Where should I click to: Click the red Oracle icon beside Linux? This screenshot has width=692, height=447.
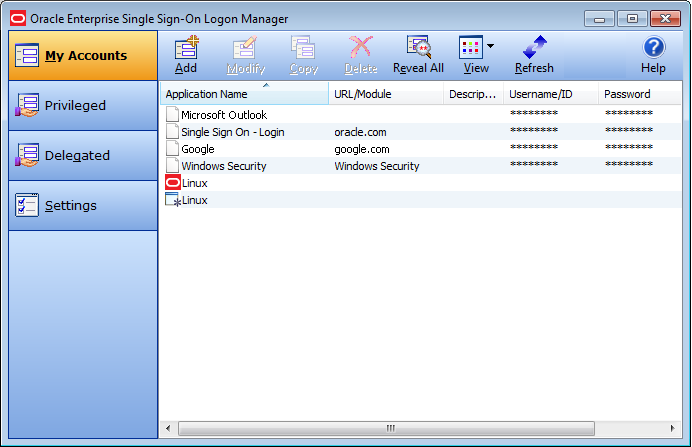(173, 182)
